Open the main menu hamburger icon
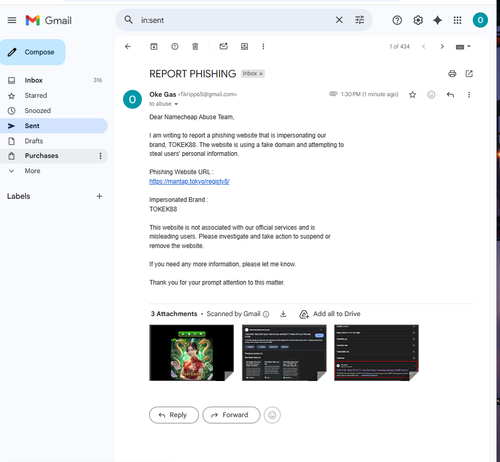This screenshot has width=500, height=462. (12, 20)
